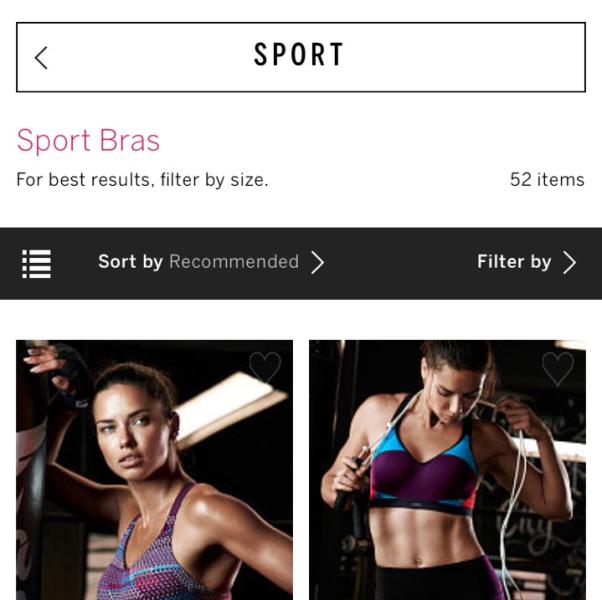Go back using the left arrow icon

(x=41, y=58)
